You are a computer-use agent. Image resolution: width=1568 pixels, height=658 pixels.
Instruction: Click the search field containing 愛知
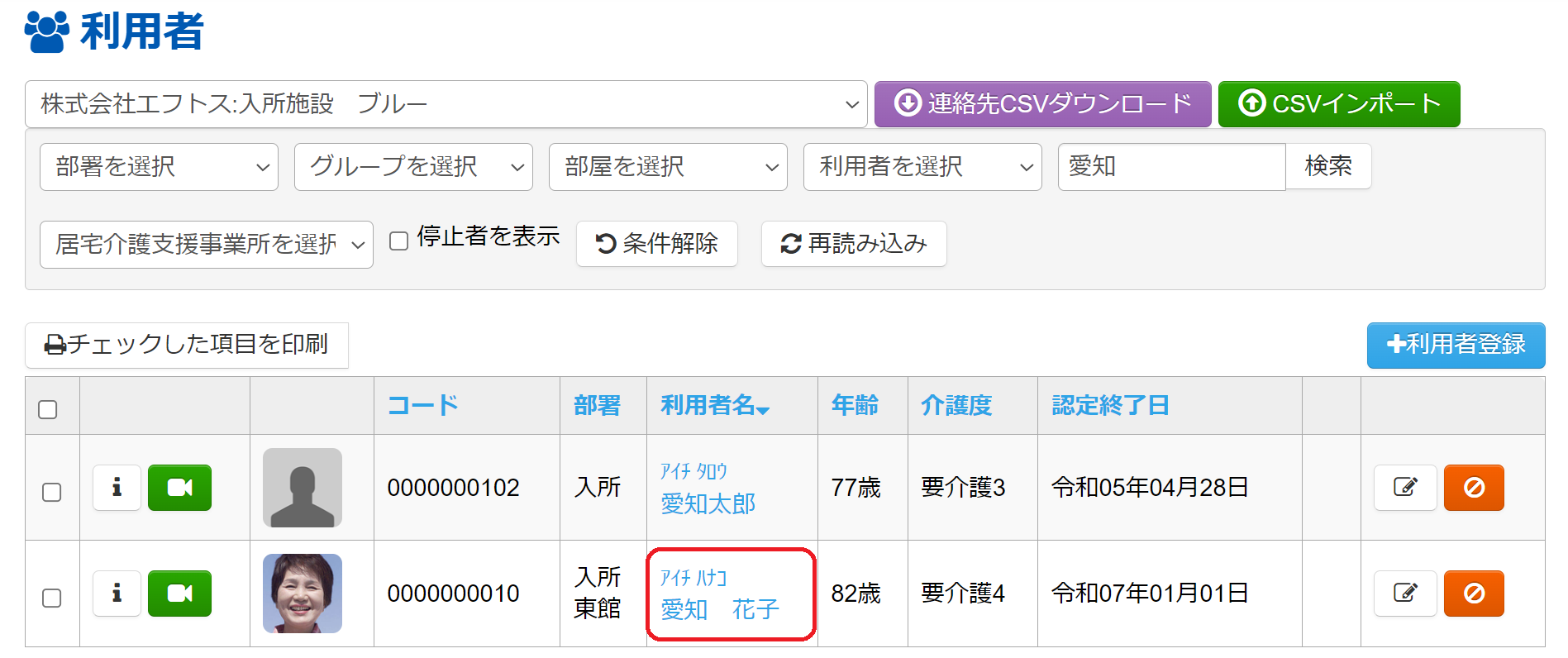(x=1170, y=167)
